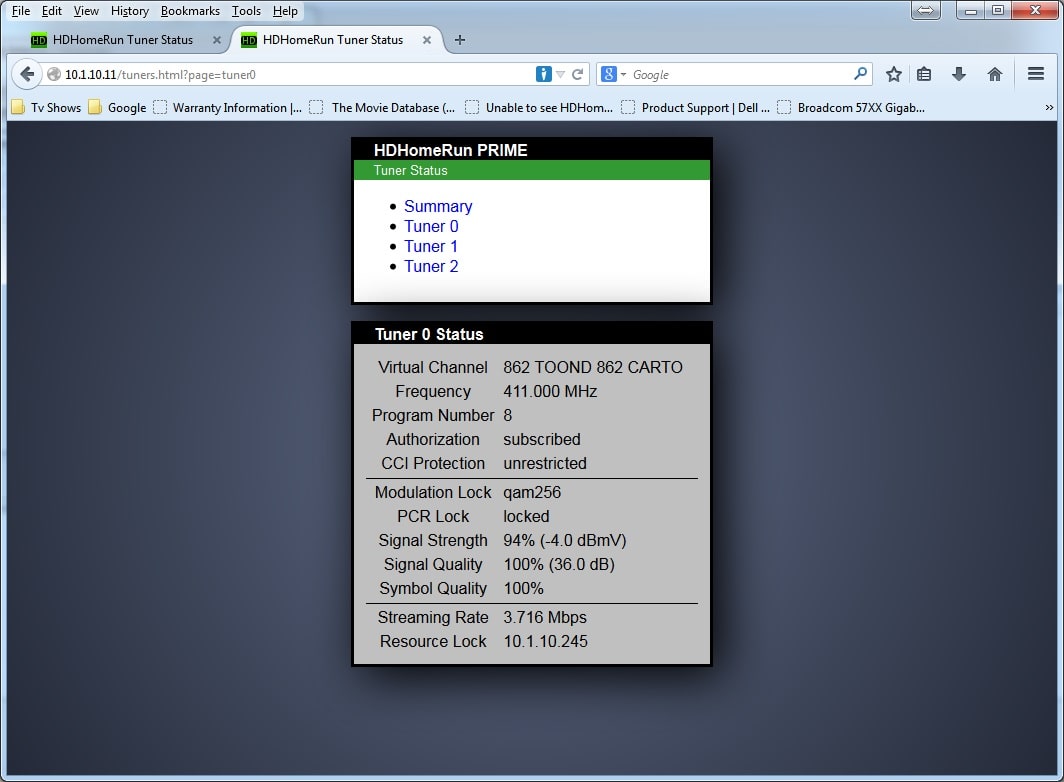
Task: Open the Tuner 1 link
Action: click(431, 246)
